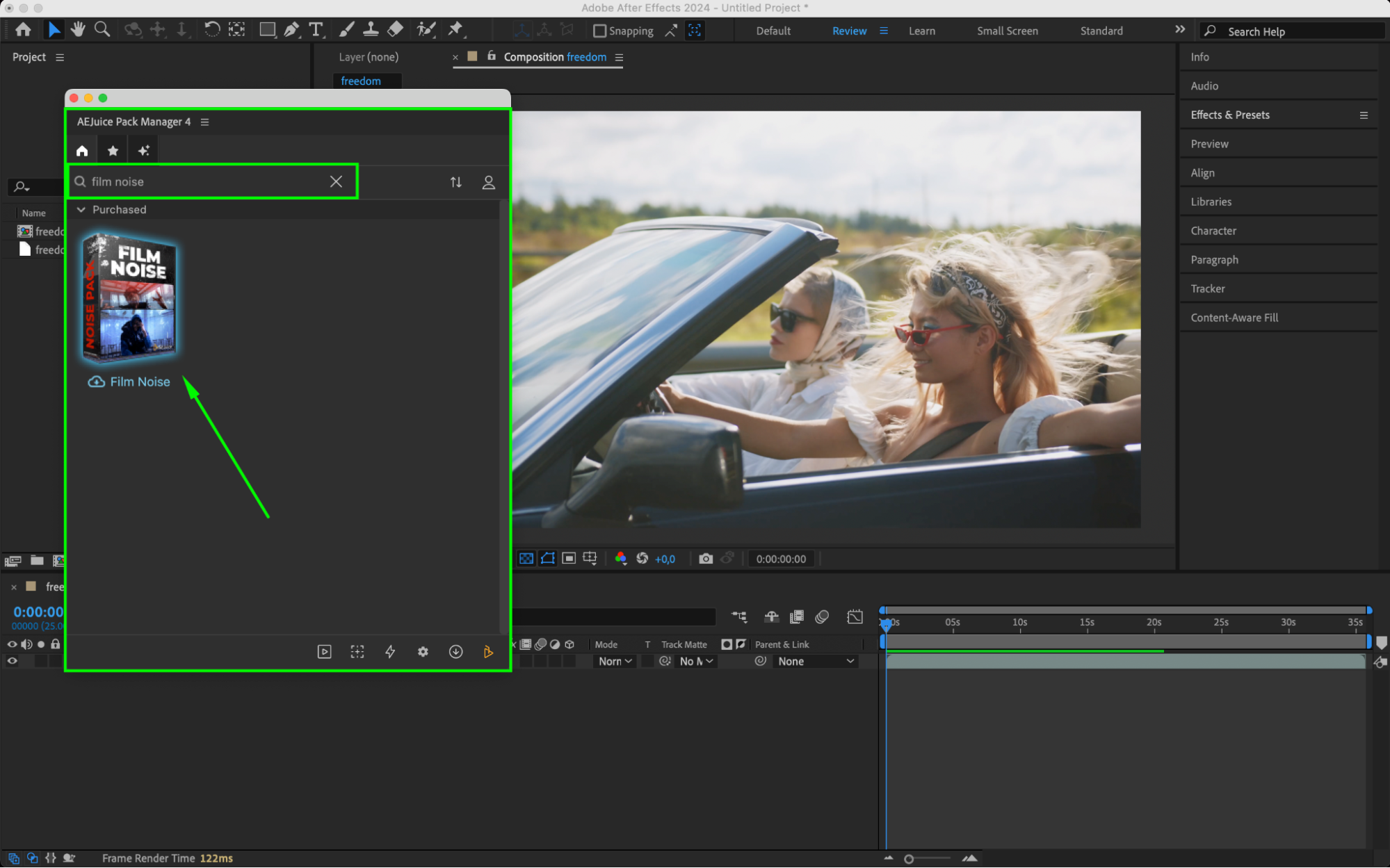The height and width of the screenshot is (868, 1390).
Task: Select the Pen tool
Action: pos(292,29)
